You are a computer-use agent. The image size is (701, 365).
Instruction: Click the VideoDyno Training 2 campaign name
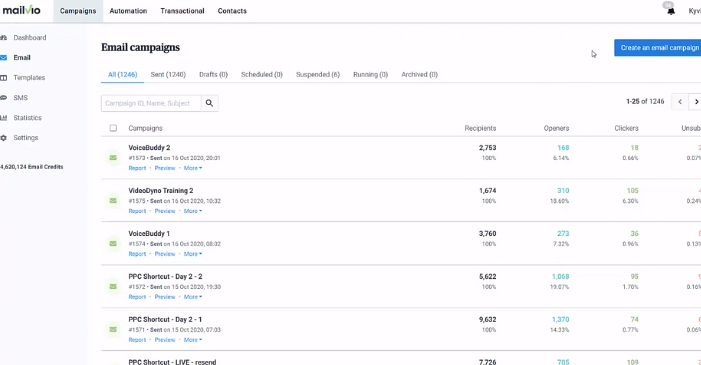[x=161, y=191]
